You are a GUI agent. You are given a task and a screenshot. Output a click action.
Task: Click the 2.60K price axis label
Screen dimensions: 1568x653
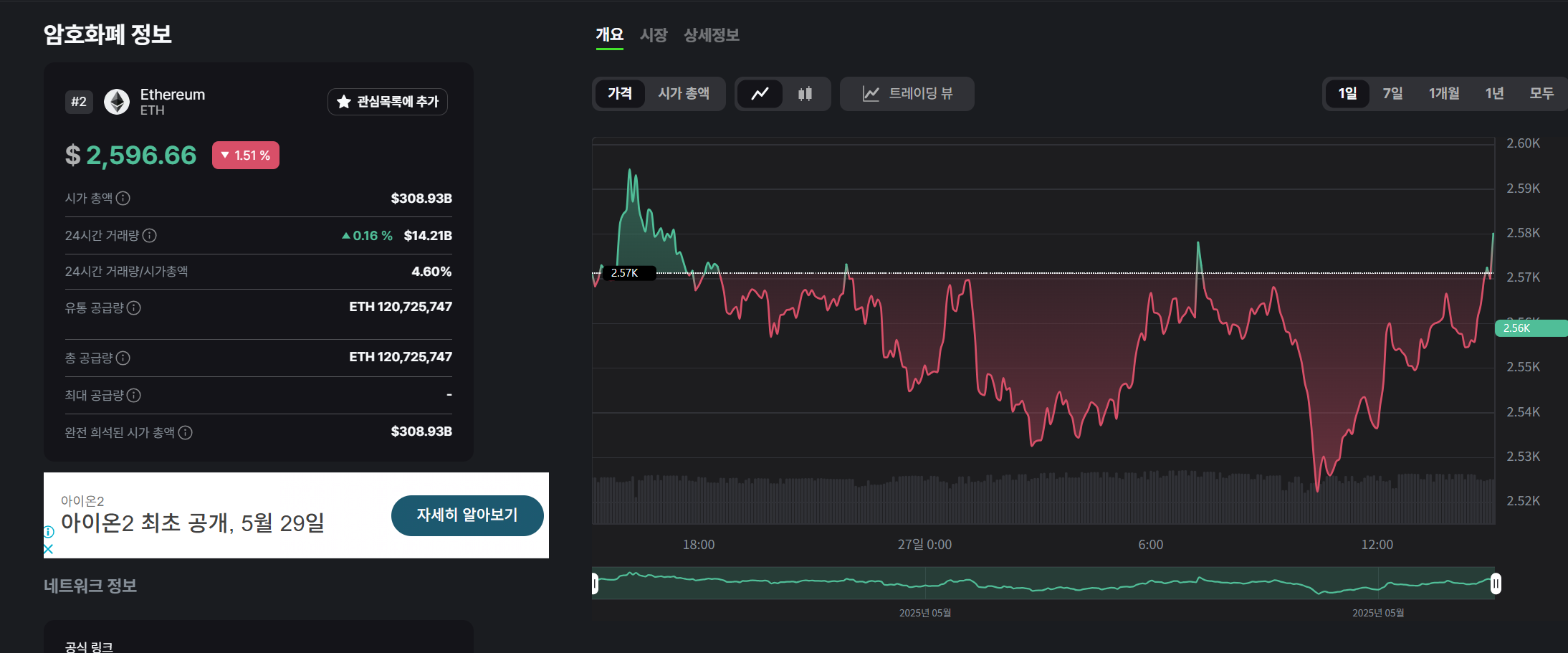point(1523,143)
